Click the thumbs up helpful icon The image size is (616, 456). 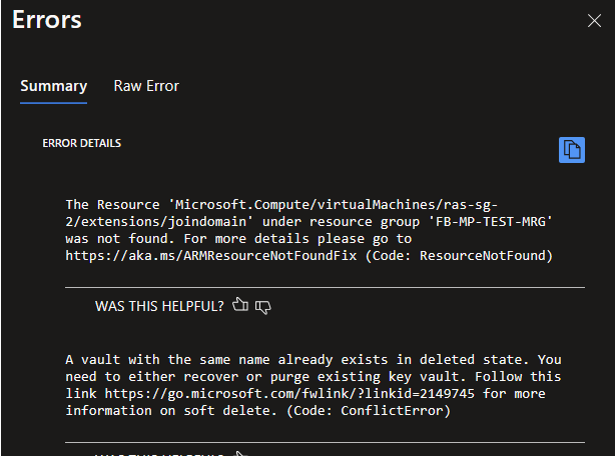tap(239, 305)
